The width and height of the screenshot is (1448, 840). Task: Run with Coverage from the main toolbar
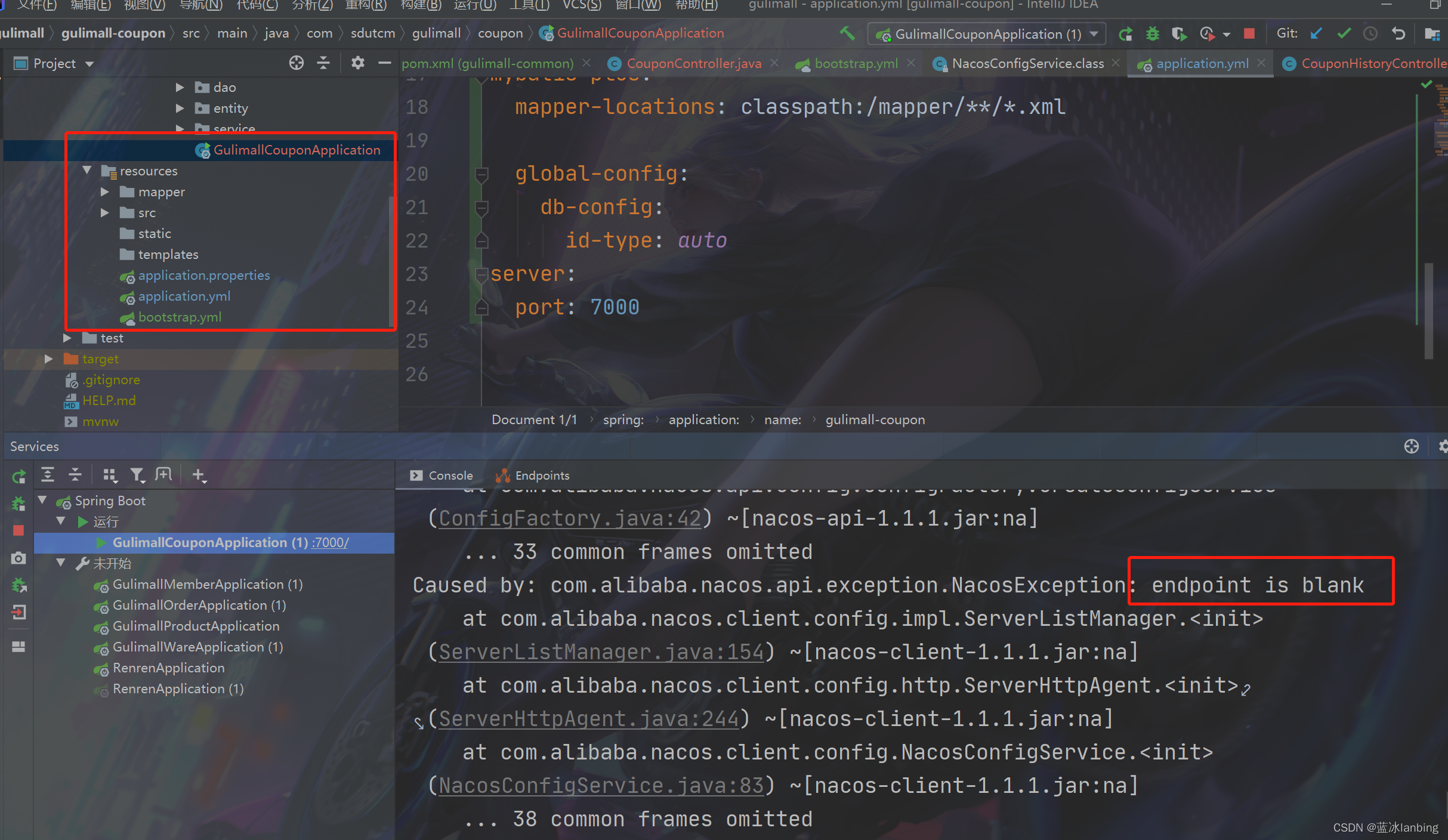coord(1179,34)
